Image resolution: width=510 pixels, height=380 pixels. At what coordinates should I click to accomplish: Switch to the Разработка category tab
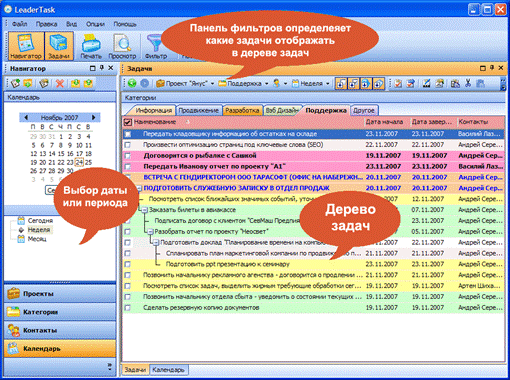(242, 110)
